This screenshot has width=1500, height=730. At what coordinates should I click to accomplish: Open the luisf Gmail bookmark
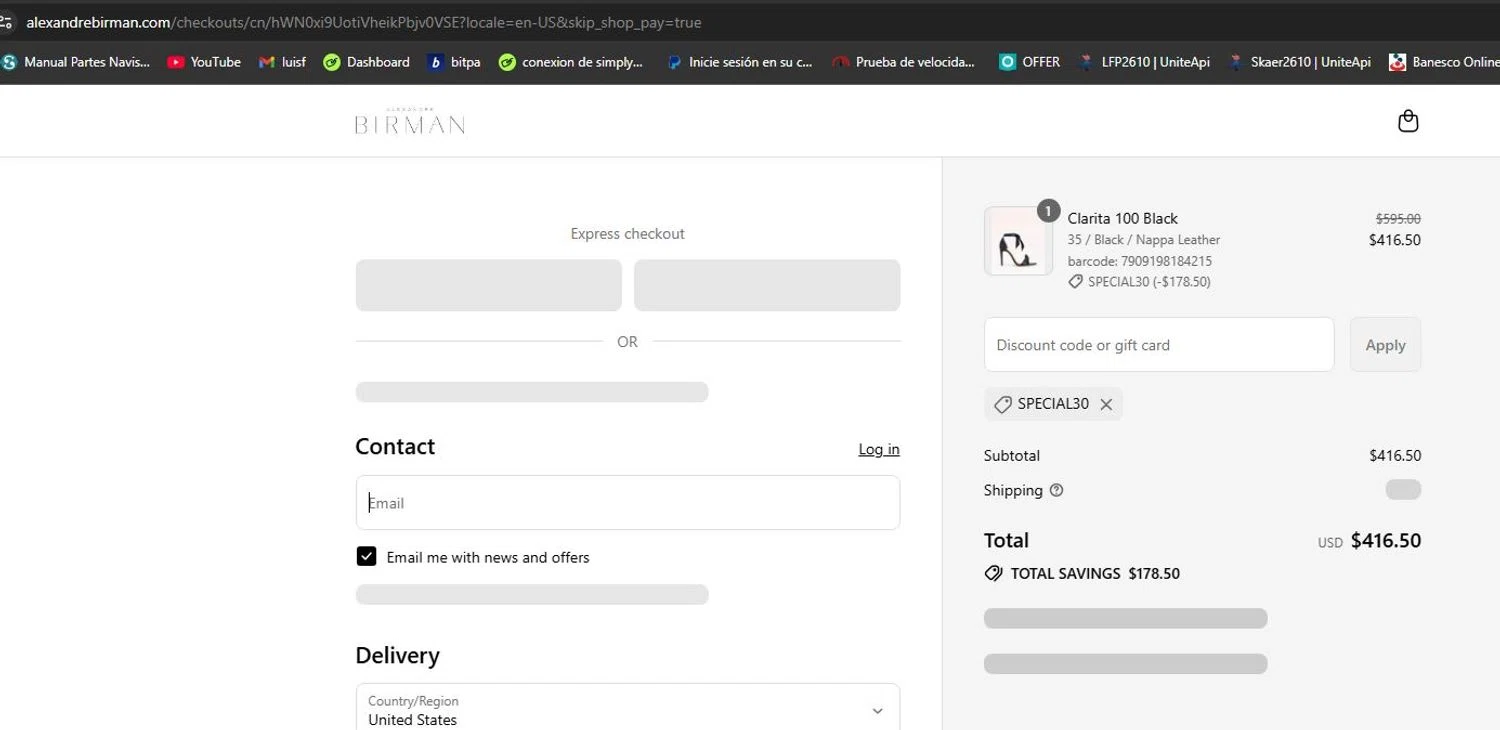tap(282, 62)
